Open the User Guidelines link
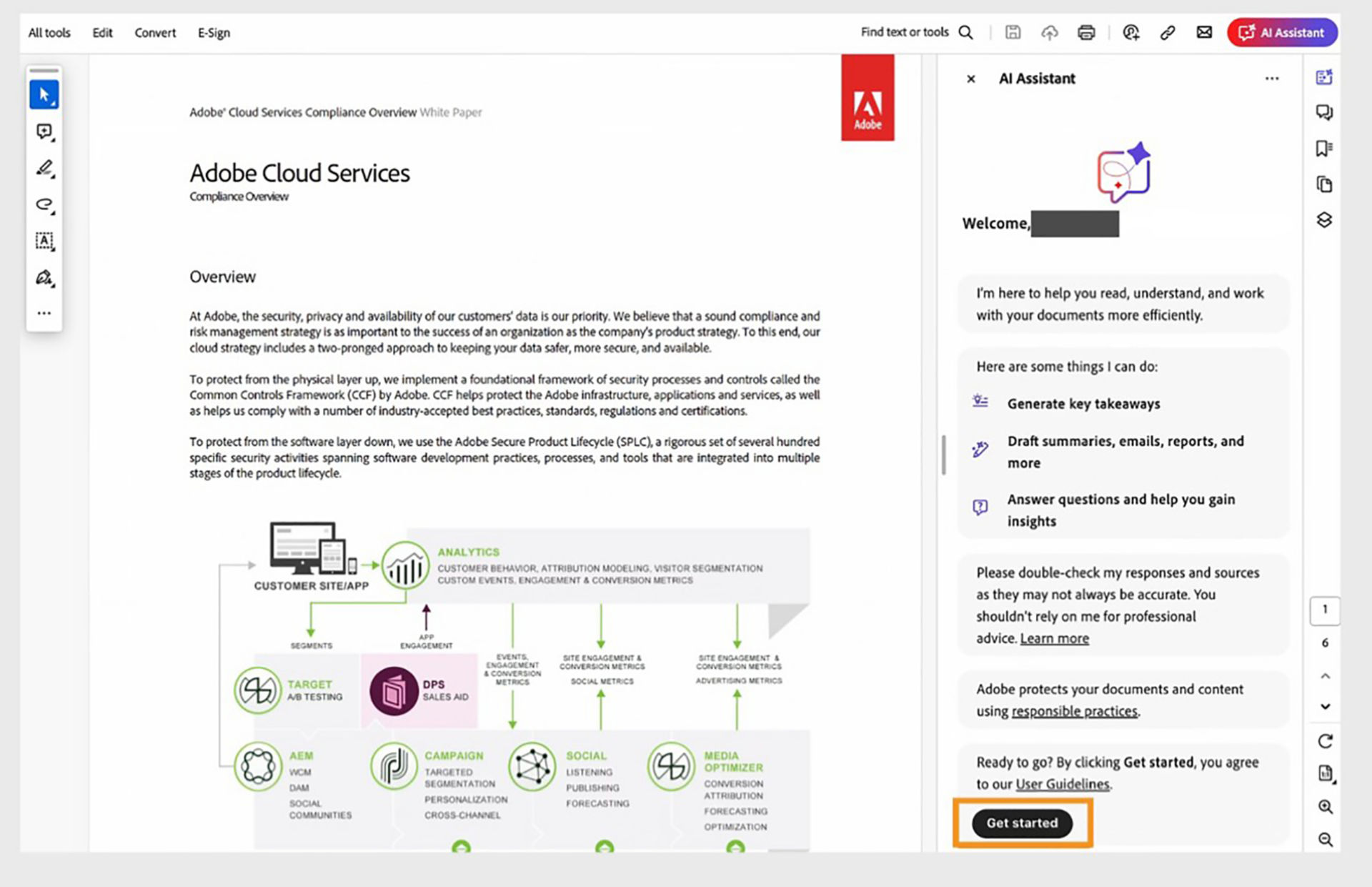 (x=1063, y=784)
